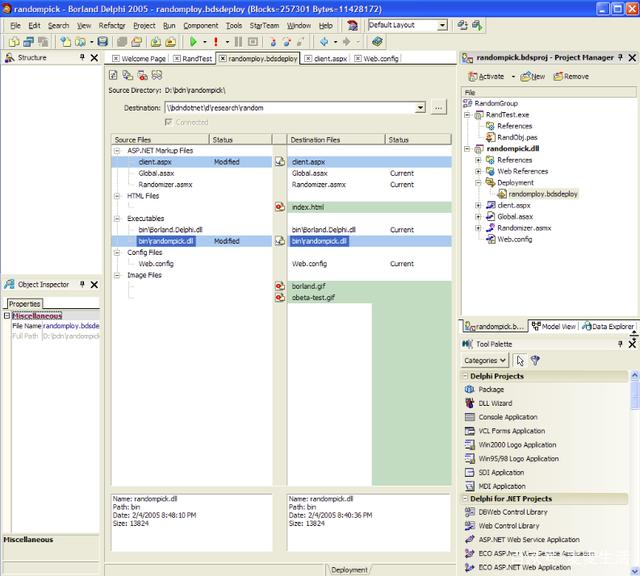Collapse the Deployment node in Project Manager
Screen dimensions: 640x576
tap(478, 183)
